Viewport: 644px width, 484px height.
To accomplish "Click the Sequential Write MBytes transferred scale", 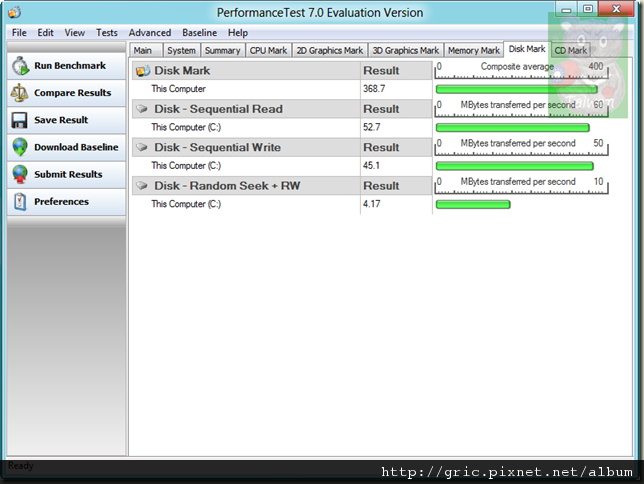I will [x=521, y=147].
